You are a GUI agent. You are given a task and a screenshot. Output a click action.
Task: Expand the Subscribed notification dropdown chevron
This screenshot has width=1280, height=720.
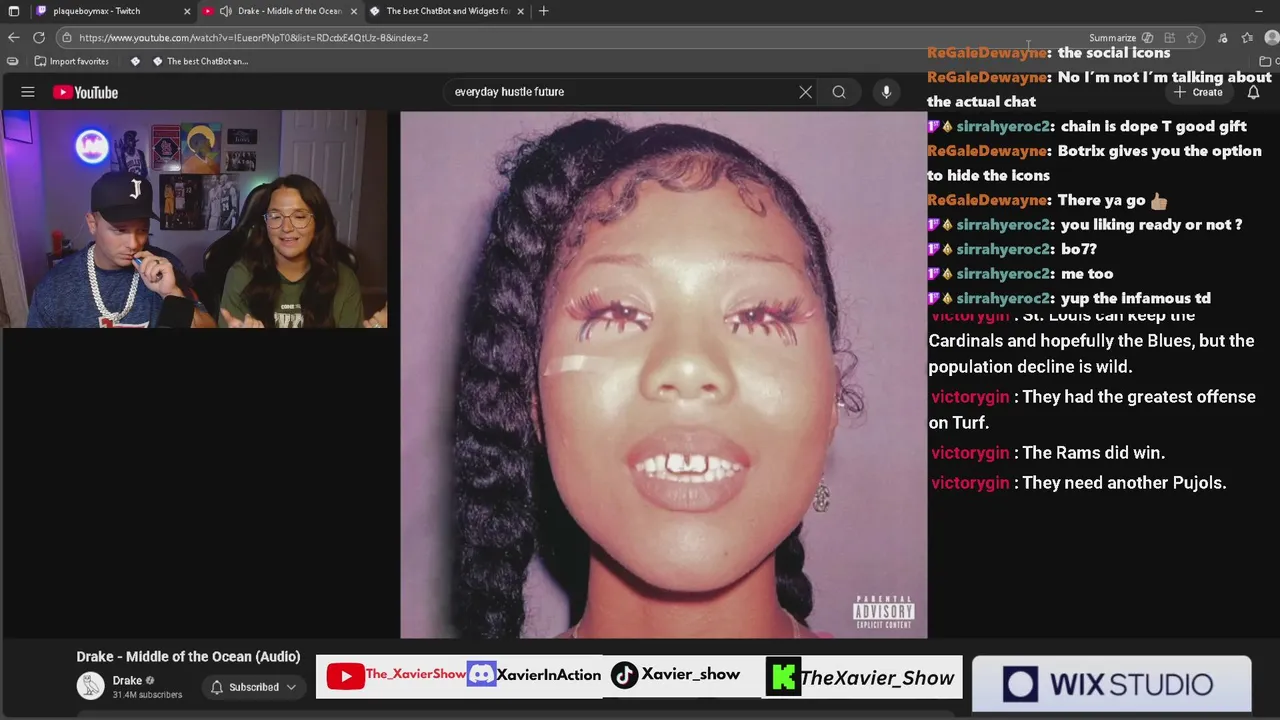(x=291, y=687)
